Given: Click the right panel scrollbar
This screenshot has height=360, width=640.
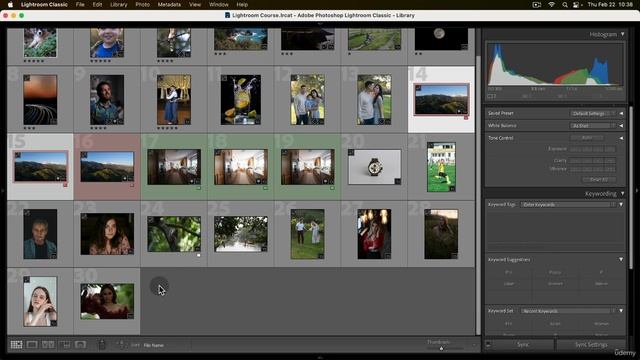Looking at the screenshot, I should (x=631, y=188).
